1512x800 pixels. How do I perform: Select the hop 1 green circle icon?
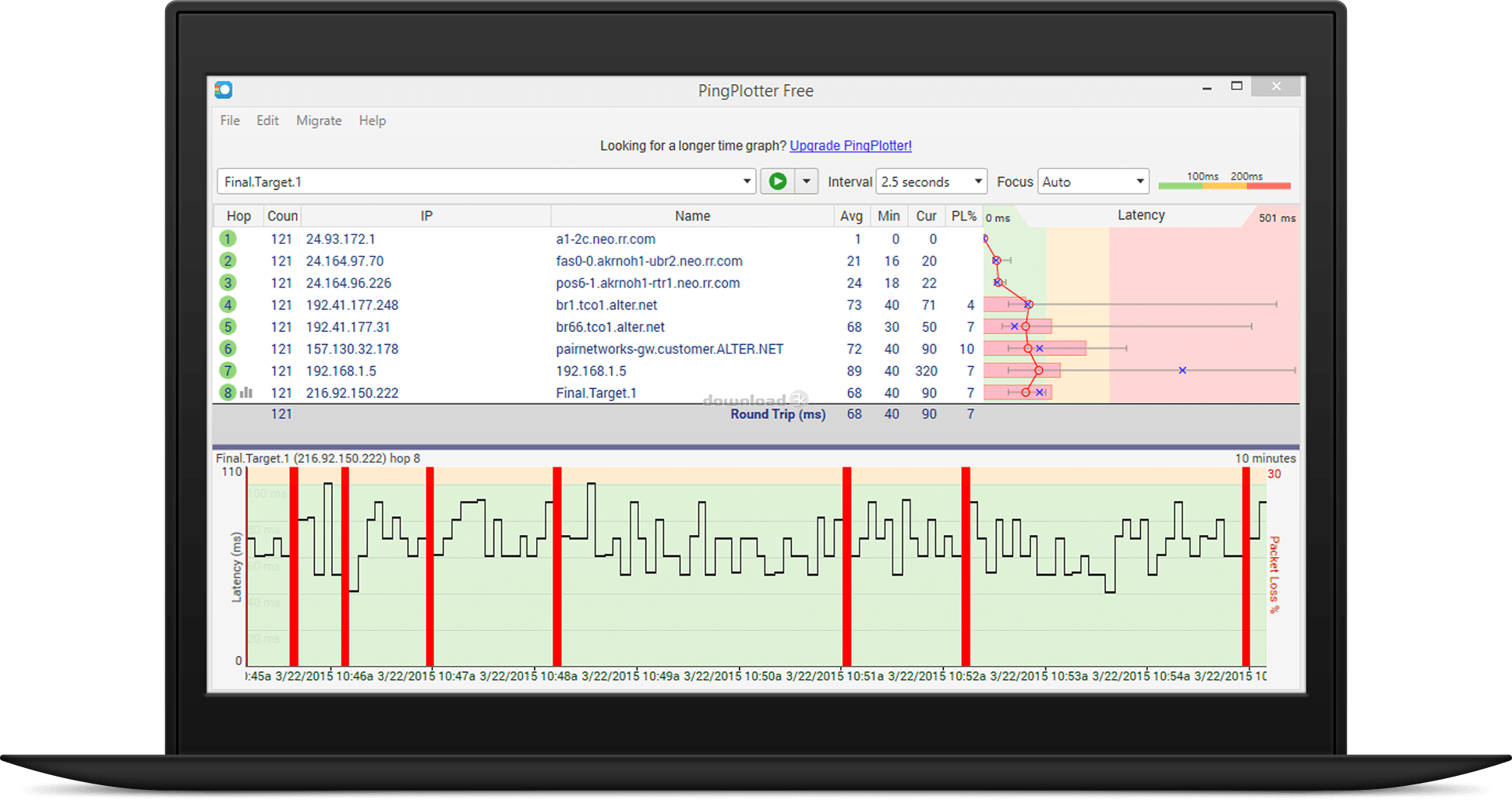coord(228,238)
